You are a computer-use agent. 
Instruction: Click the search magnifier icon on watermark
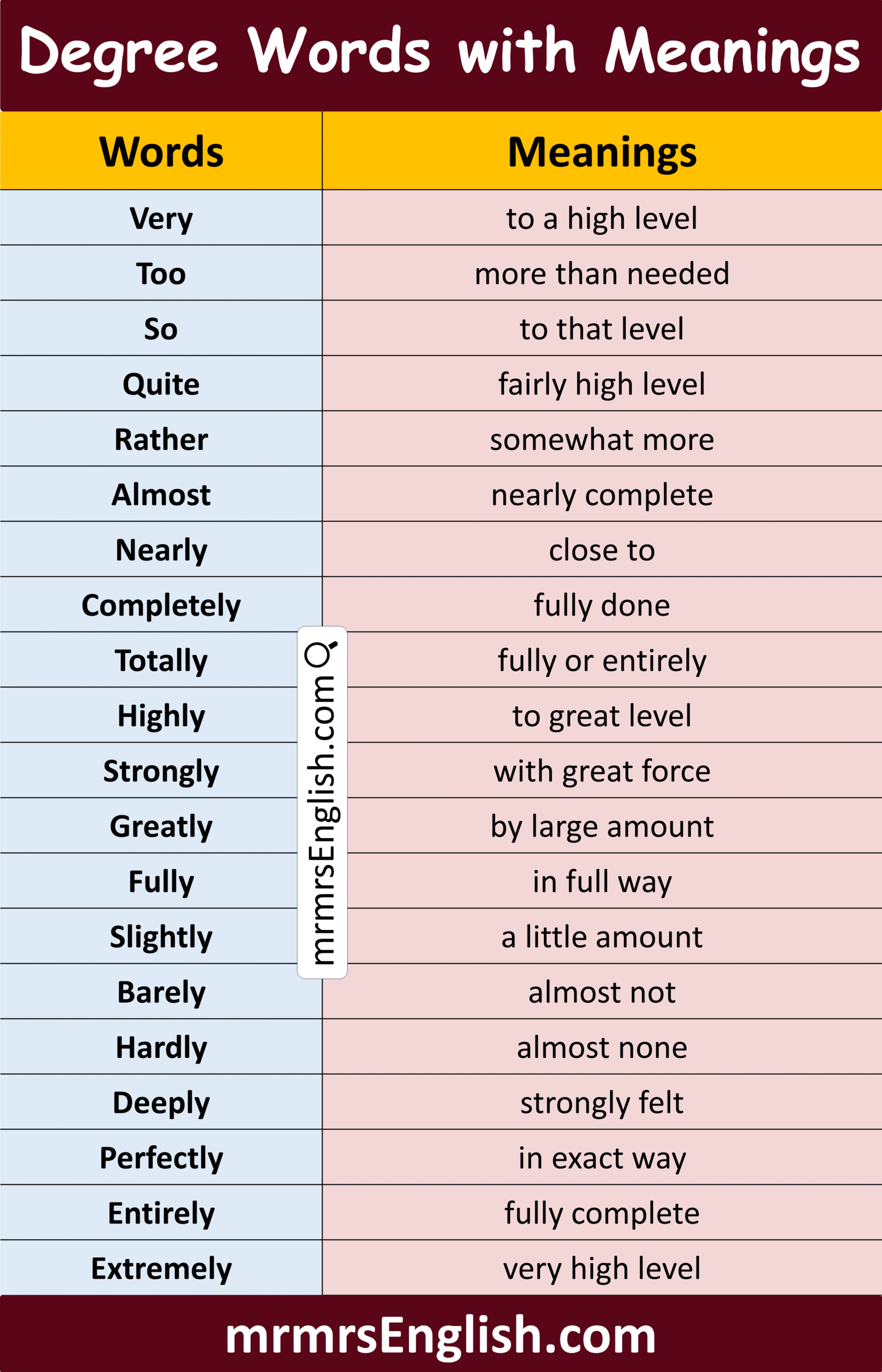point(321,654)
